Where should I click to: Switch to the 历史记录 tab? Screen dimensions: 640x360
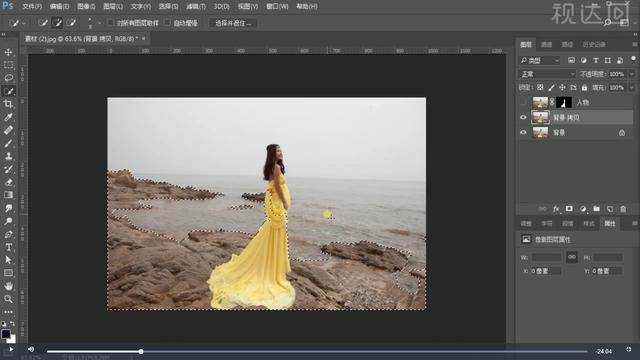[594, 44]
